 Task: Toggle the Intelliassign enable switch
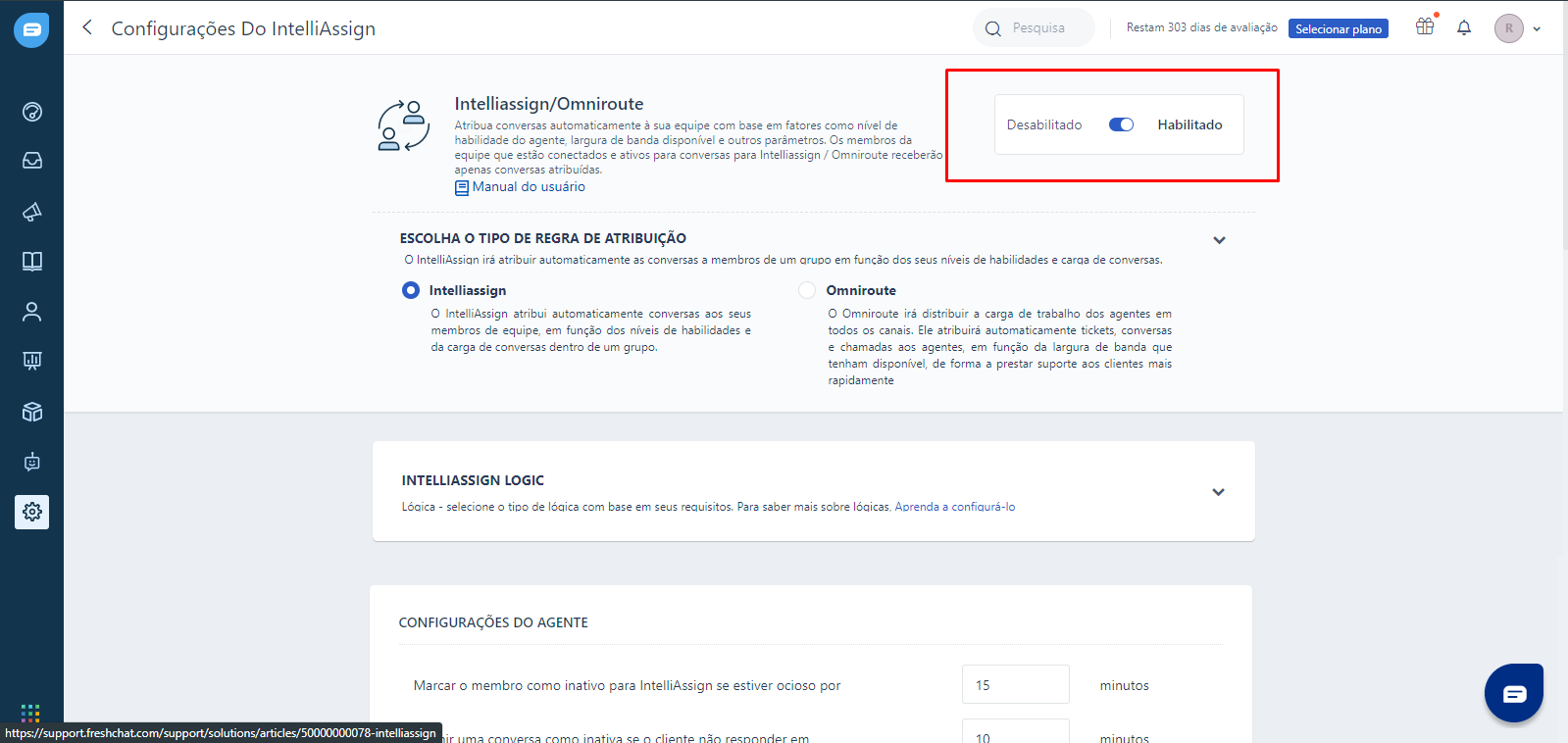click(1121, 124)
